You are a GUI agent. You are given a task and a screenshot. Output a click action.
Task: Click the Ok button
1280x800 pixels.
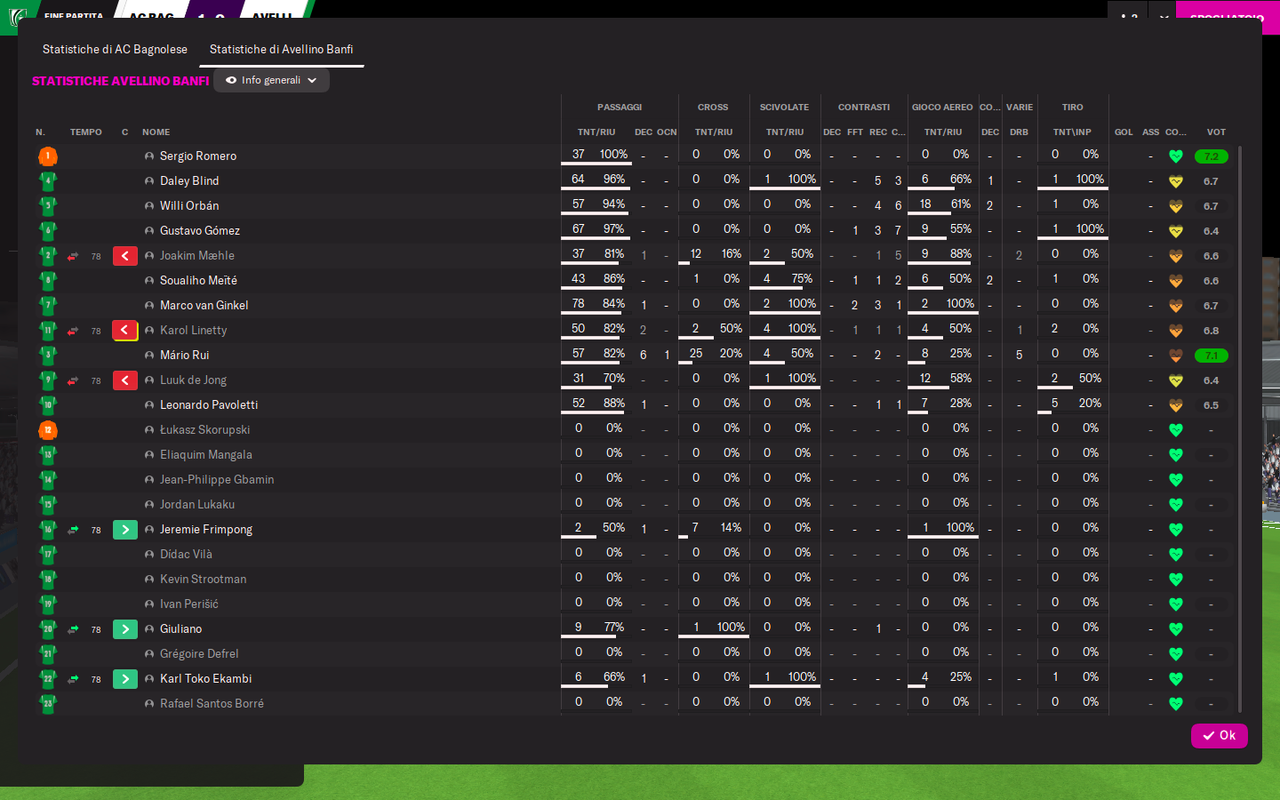coord(1219,735)
